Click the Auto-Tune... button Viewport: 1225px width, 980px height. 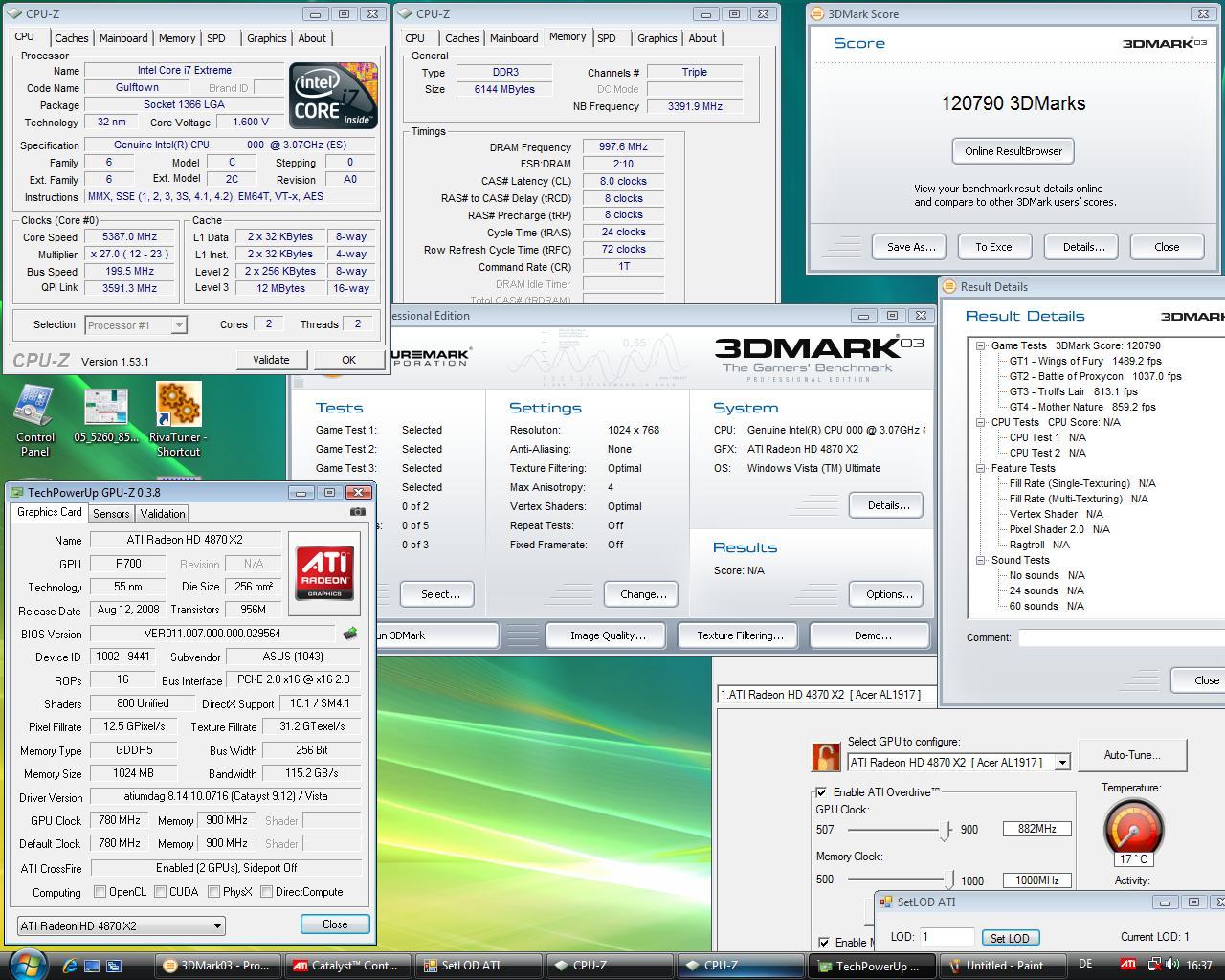[1132, 755]
